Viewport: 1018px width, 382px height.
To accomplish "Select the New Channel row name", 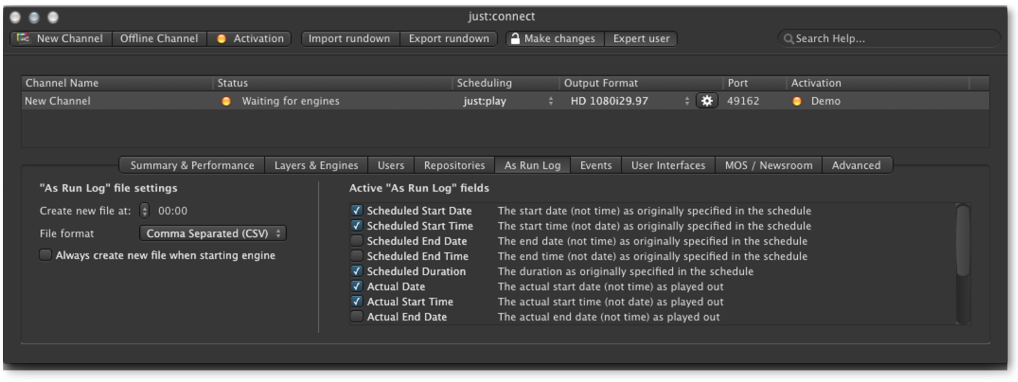I will [58, 101].
